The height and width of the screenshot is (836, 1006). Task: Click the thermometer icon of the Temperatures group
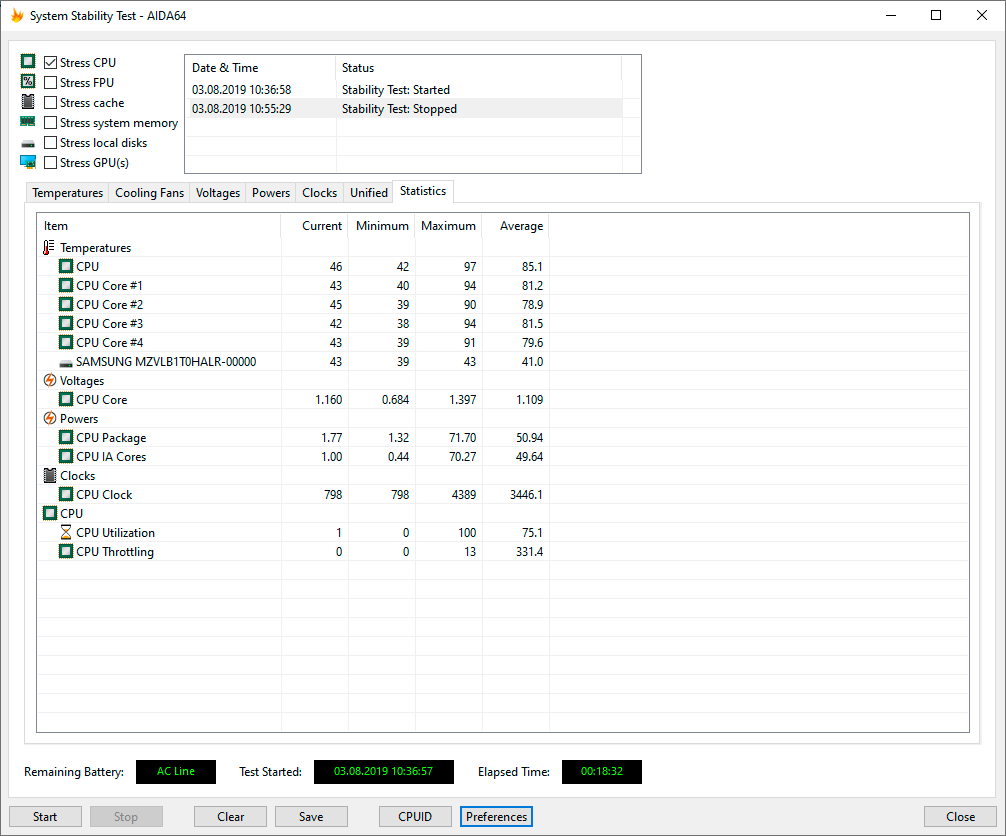point(49,248)
